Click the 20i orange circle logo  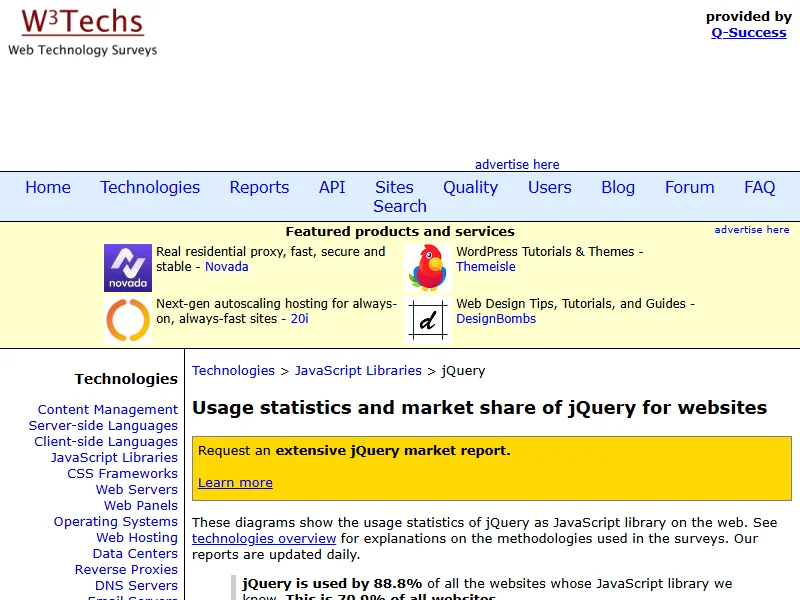(128, 320)
